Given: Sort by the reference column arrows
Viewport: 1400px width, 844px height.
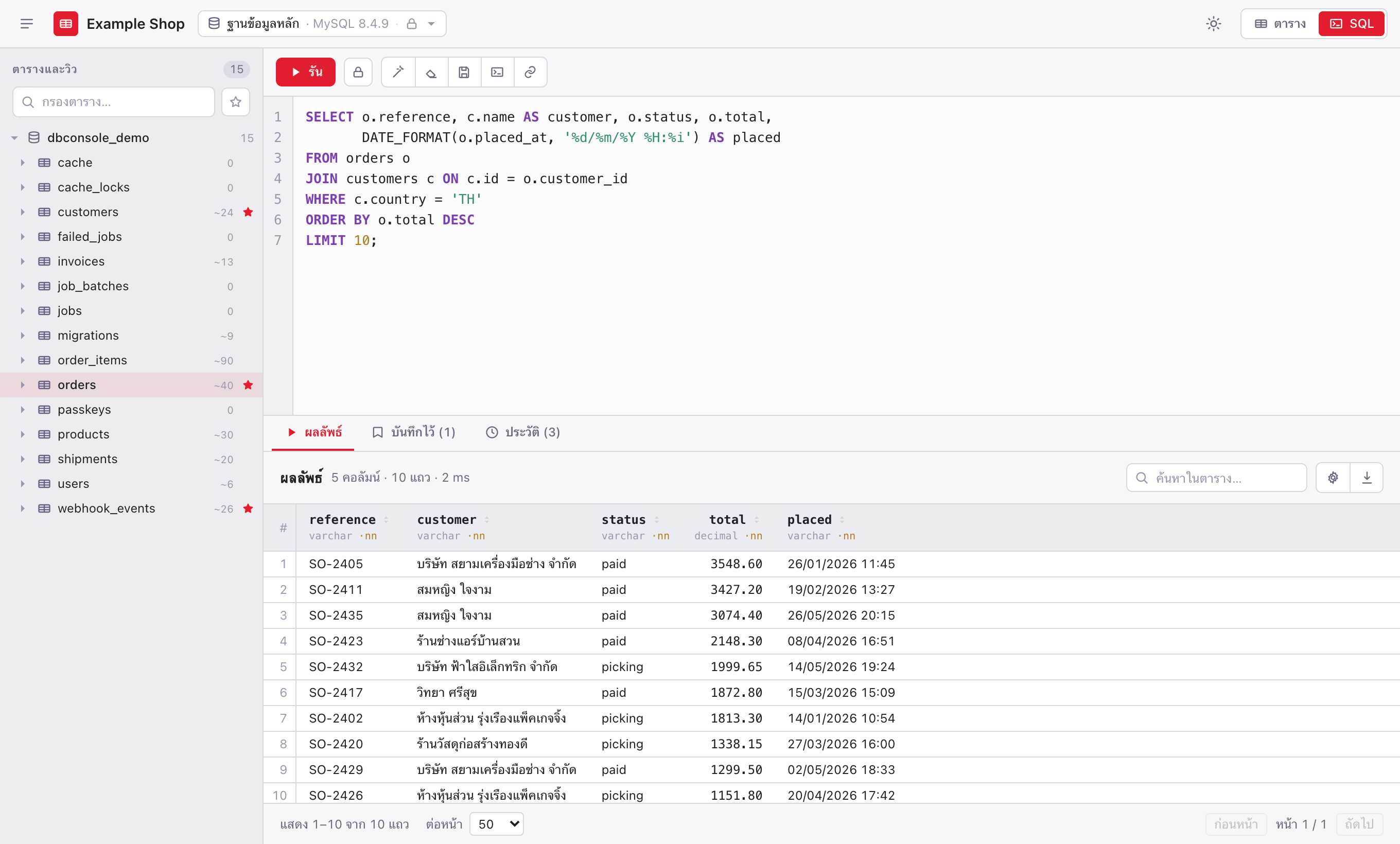Looking at the screenshot, I should pyautogui.click(x=386, y=520).
